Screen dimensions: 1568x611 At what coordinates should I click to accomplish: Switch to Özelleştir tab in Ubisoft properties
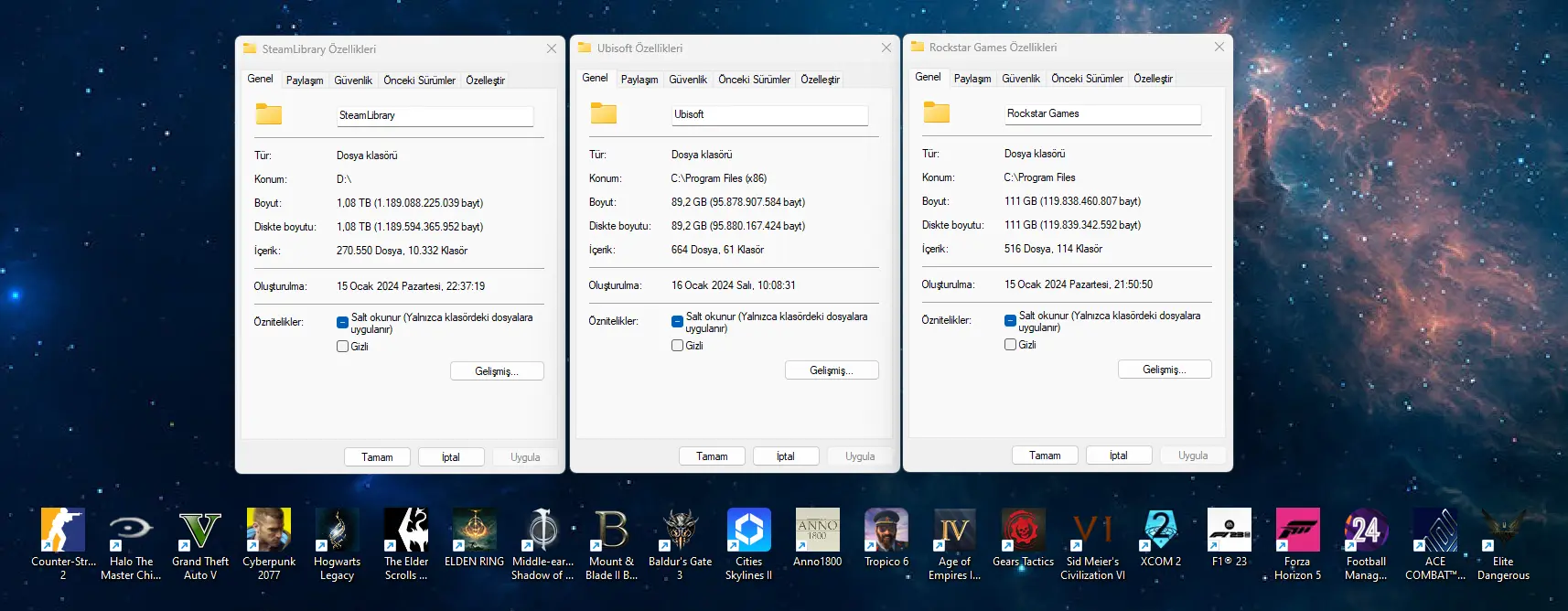pyautogui.click(x=820, y=80)
